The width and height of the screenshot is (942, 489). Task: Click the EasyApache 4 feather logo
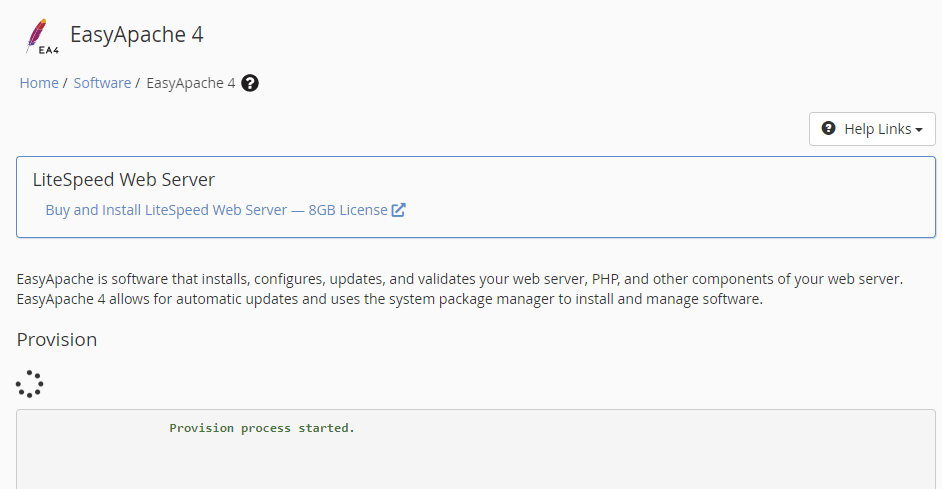(42, 36)
